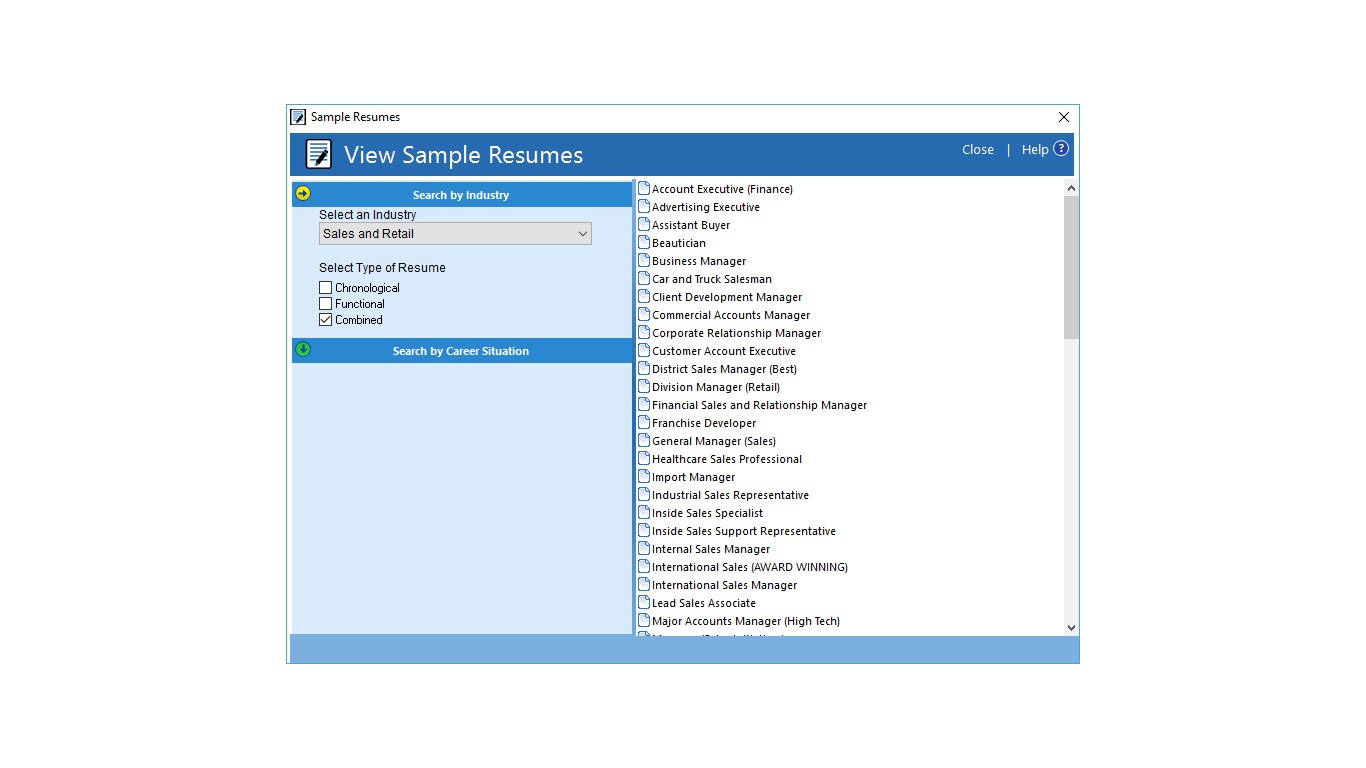1366x768 pixels.
Task: Click the document icon next to Beautician
Action: (644, 242)
